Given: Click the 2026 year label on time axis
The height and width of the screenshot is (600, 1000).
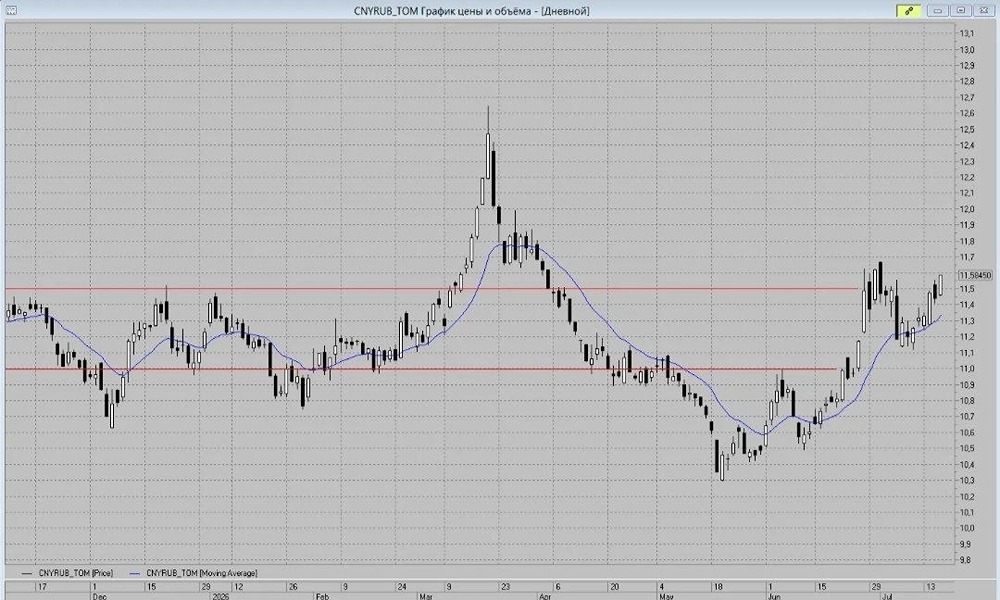Looking at the screenshot, I should 220,596.
